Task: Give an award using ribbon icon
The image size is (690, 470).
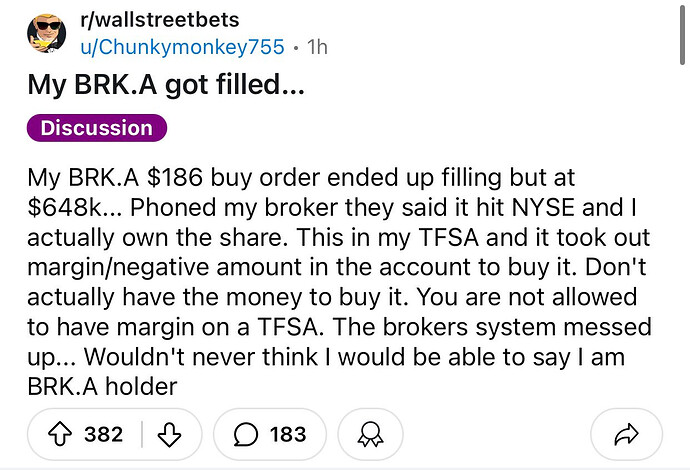Action: (x=371, y=434)
